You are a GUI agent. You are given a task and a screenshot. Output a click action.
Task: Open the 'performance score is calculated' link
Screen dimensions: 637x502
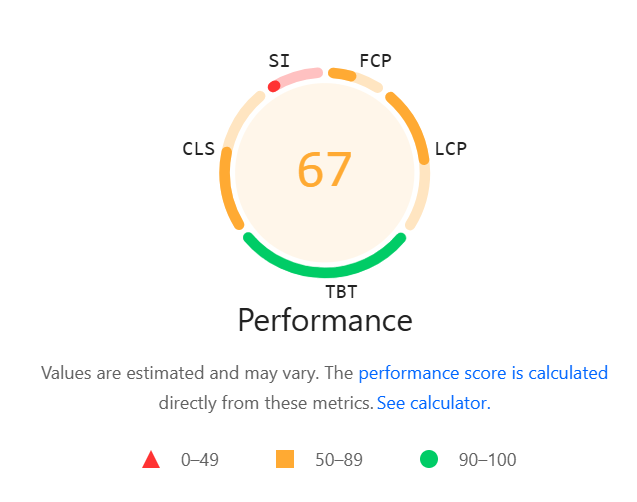point(483,373)
